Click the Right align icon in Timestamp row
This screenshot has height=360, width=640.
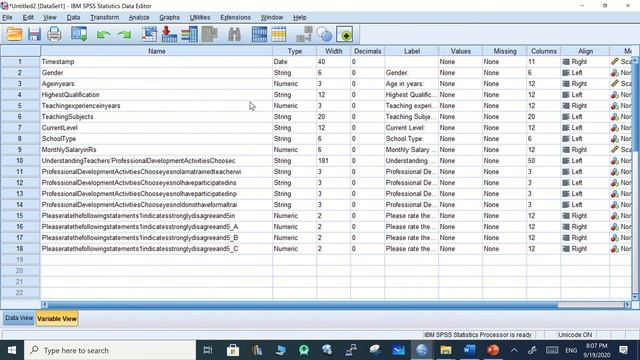coord(566,62)
